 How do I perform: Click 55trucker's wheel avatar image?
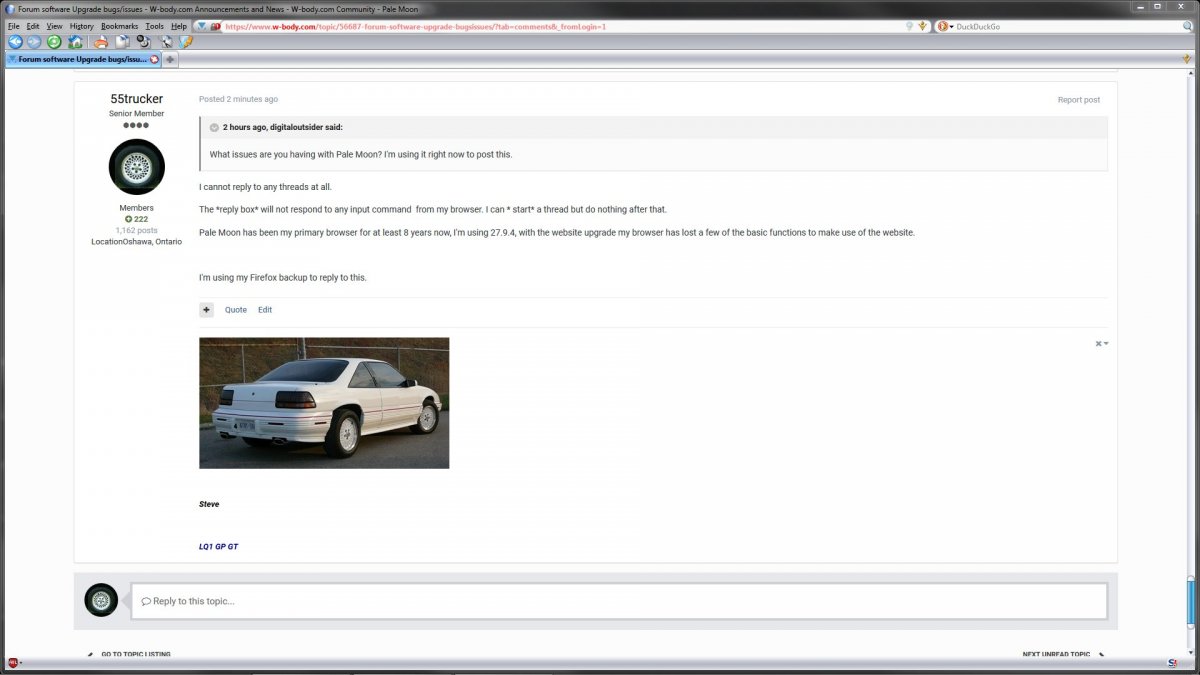tap(137, 167)
